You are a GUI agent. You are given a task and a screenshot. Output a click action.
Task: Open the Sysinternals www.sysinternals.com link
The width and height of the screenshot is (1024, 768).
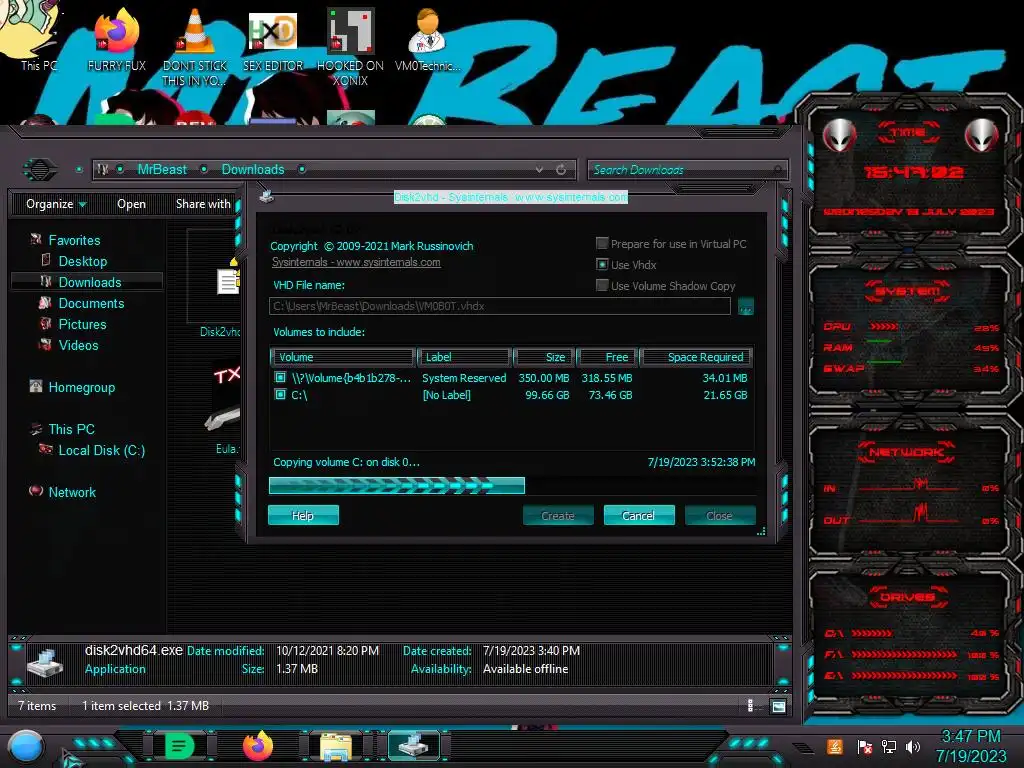coord(356,262)
